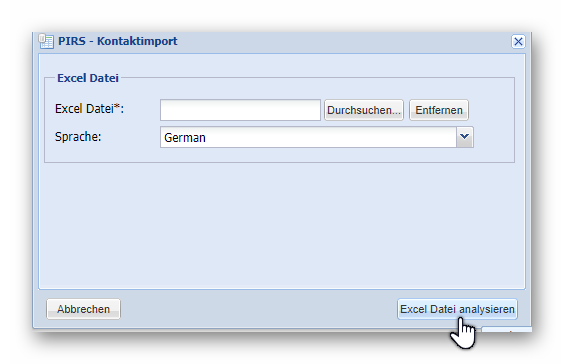564x364 pixels.
Task: Click the 'Sprache:' label
Action: (78, 137)
